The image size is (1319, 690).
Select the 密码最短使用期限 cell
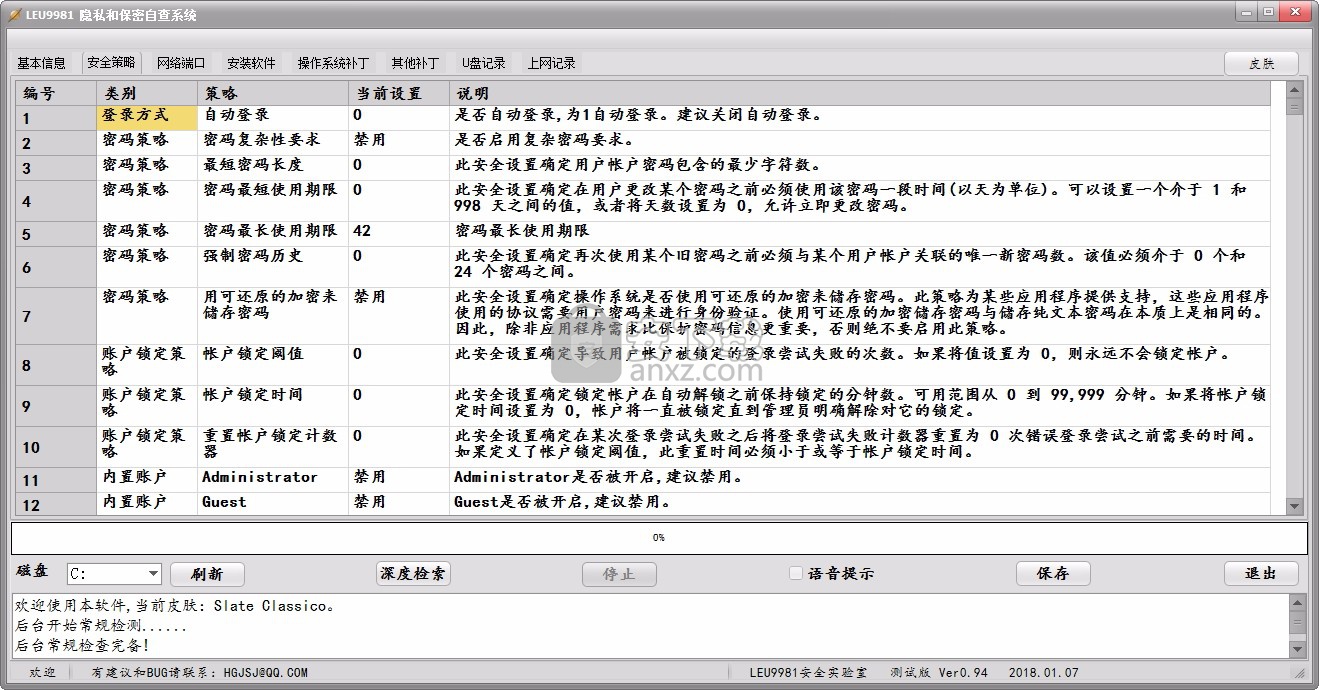273,201
